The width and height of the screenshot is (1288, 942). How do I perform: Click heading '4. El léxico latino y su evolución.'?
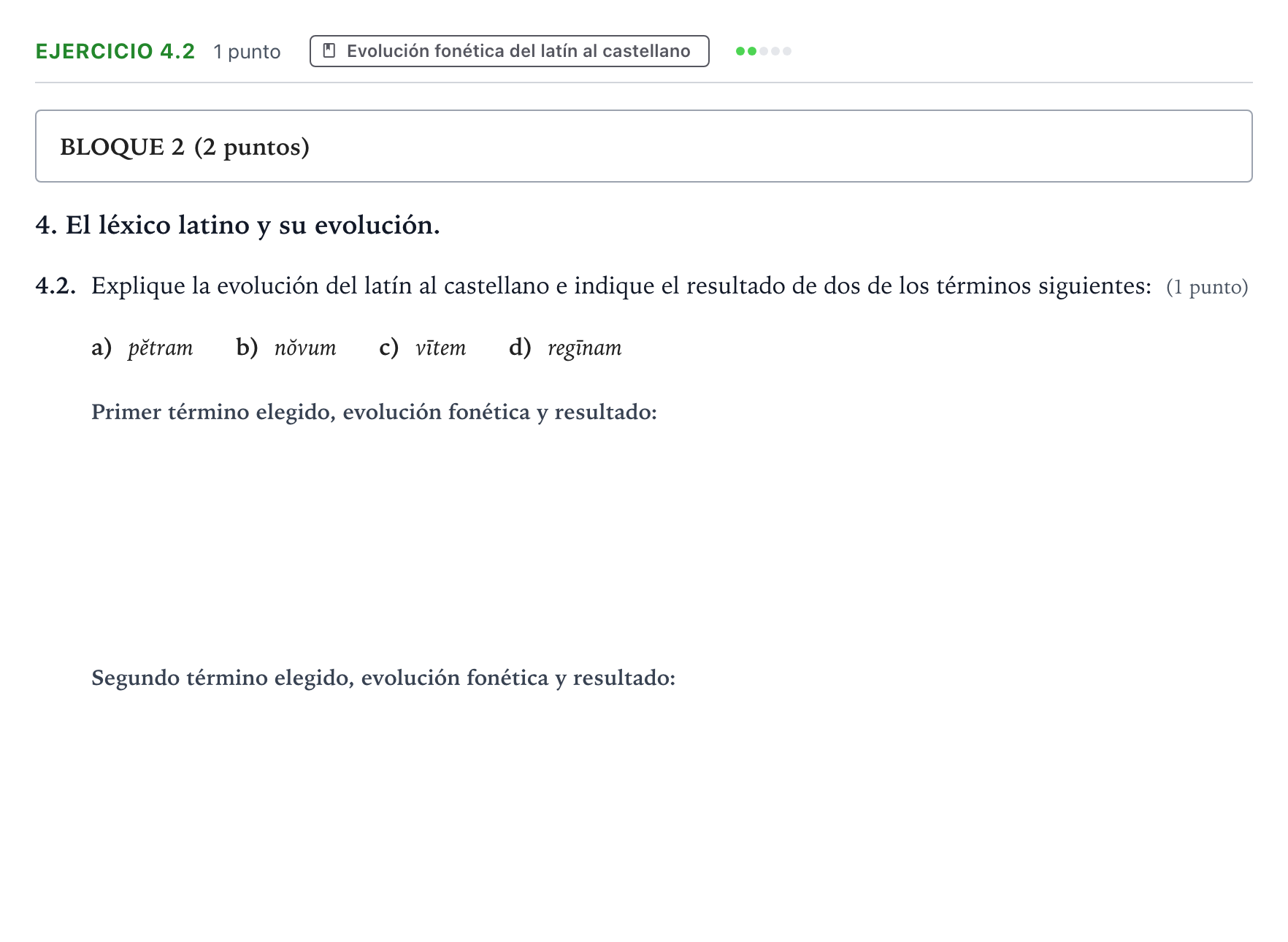tap(237, 225)
